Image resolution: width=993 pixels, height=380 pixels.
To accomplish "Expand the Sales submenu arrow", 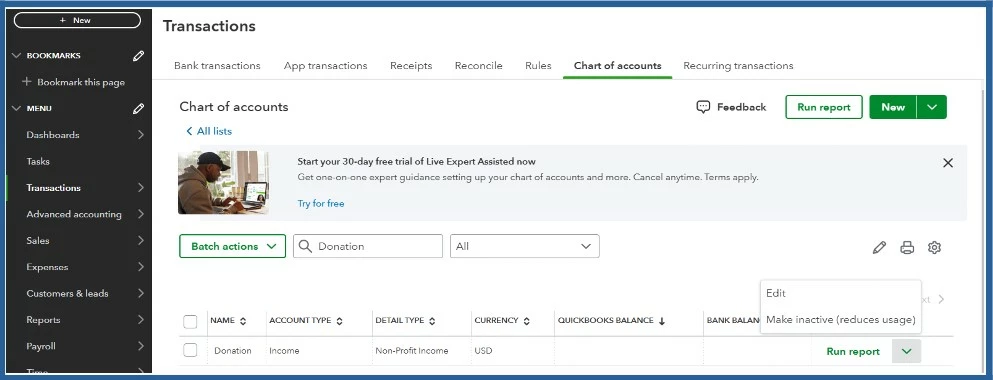I will click(141, 241).
